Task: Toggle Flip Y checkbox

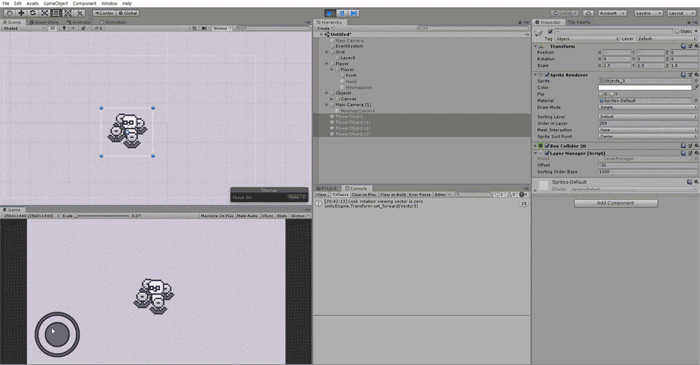Action: point(612,94)
